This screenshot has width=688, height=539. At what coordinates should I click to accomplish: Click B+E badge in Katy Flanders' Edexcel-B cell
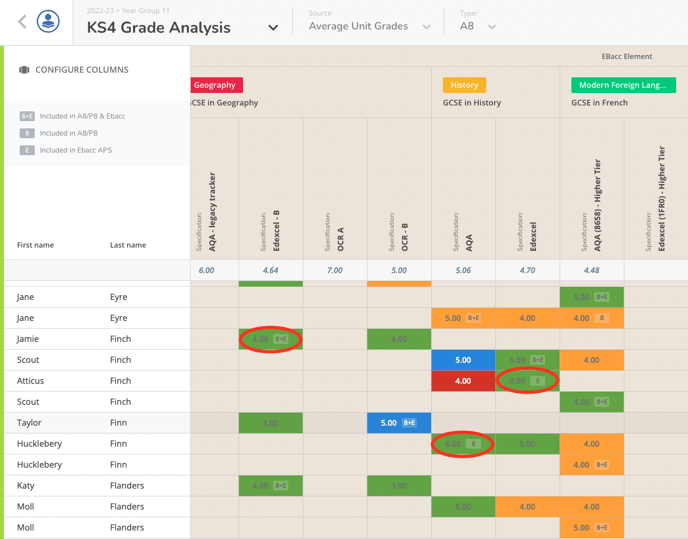click(281, 486)
